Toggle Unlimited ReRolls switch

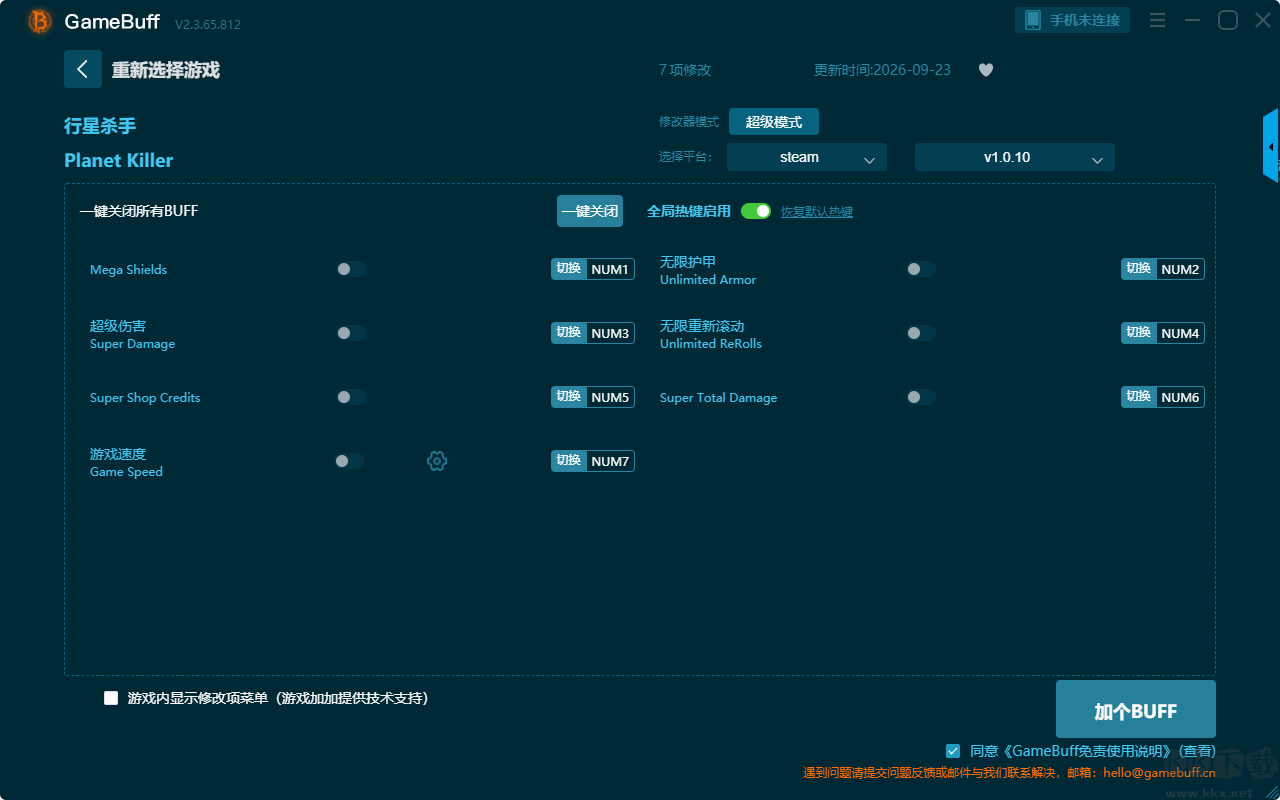coord(921,333)
